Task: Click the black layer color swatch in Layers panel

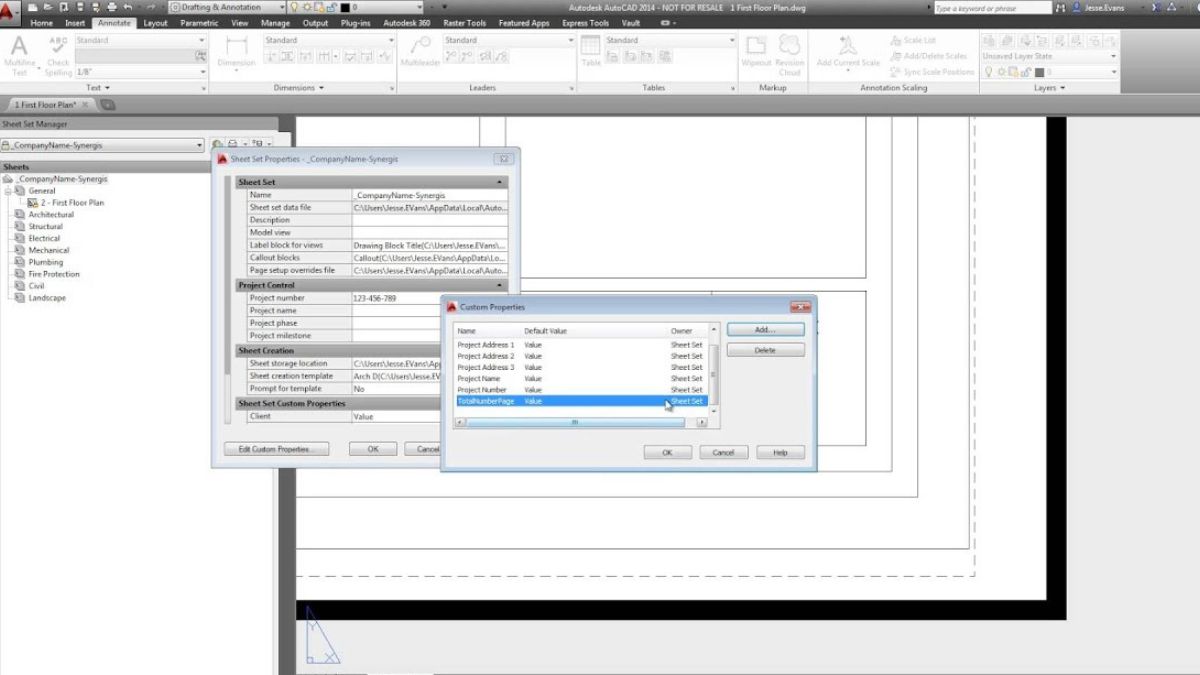Action: tap(1038, 72)
